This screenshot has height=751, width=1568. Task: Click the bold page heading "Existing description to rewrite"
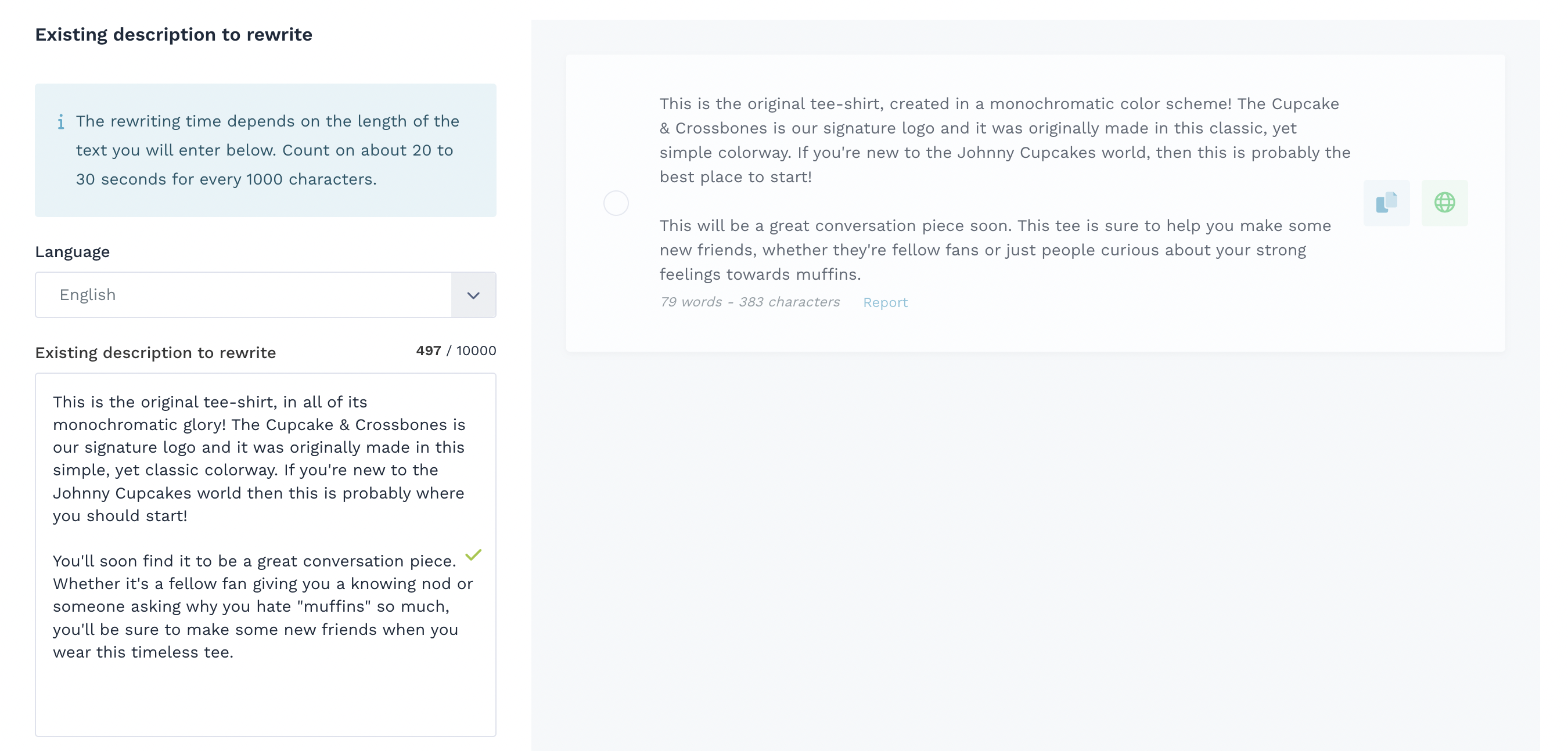coord(174,35)
